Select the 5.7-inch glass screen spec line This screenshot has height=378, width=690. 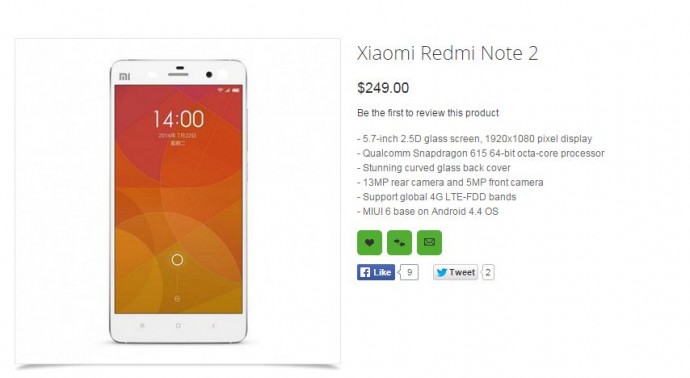474,139
